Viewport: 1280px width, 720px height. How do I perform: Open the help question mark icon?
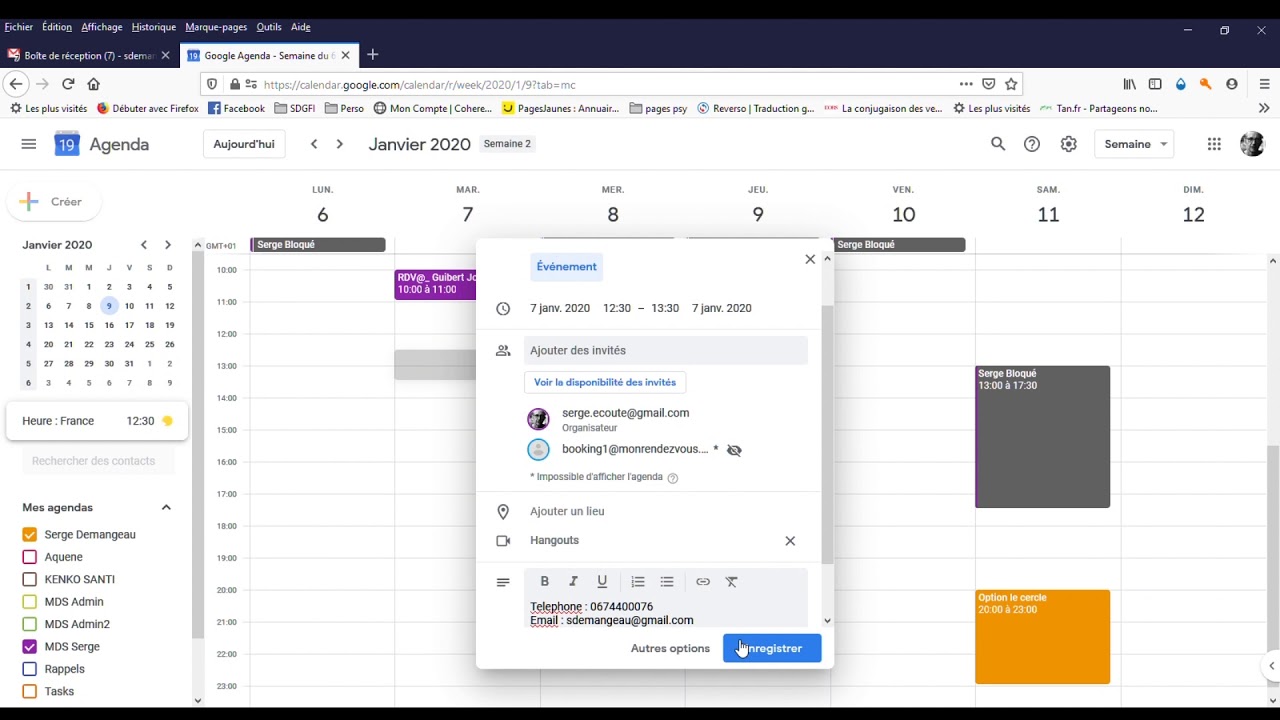(x=1032, y=144)
